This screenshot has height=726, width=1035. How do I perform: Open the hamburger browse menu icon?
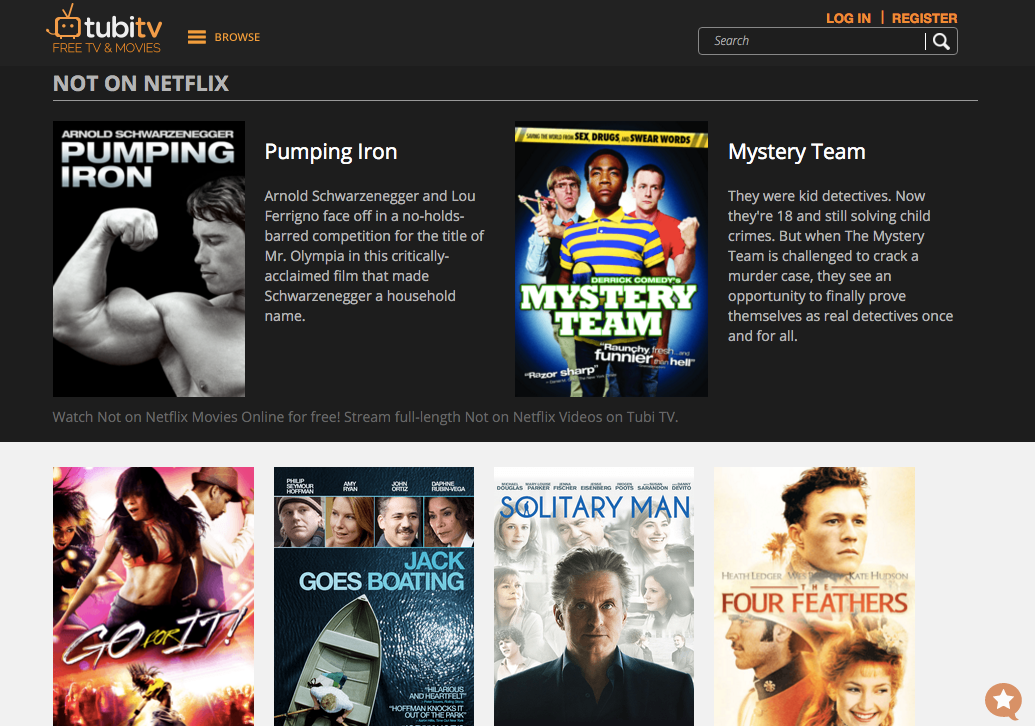tap(197, 38)
